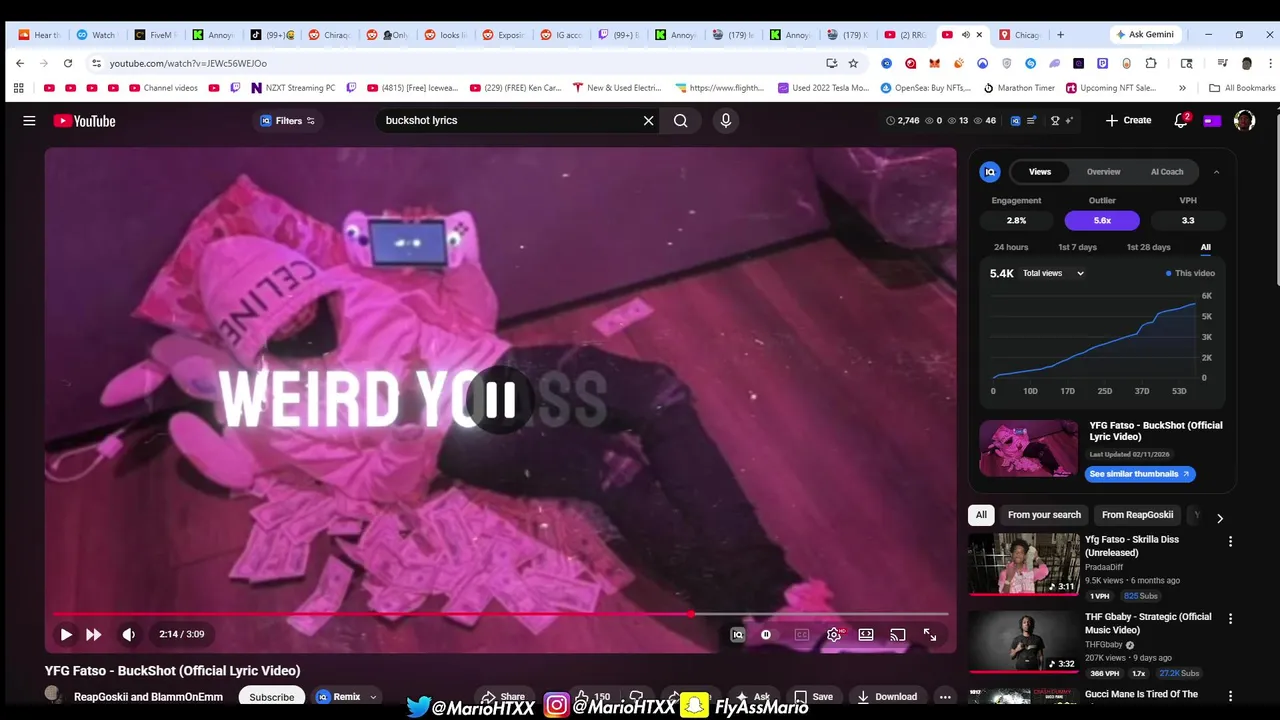Mute the video with the speaker icon
Image resolution: width=1280 pixels, height=720 pixels.
[128, 634]
